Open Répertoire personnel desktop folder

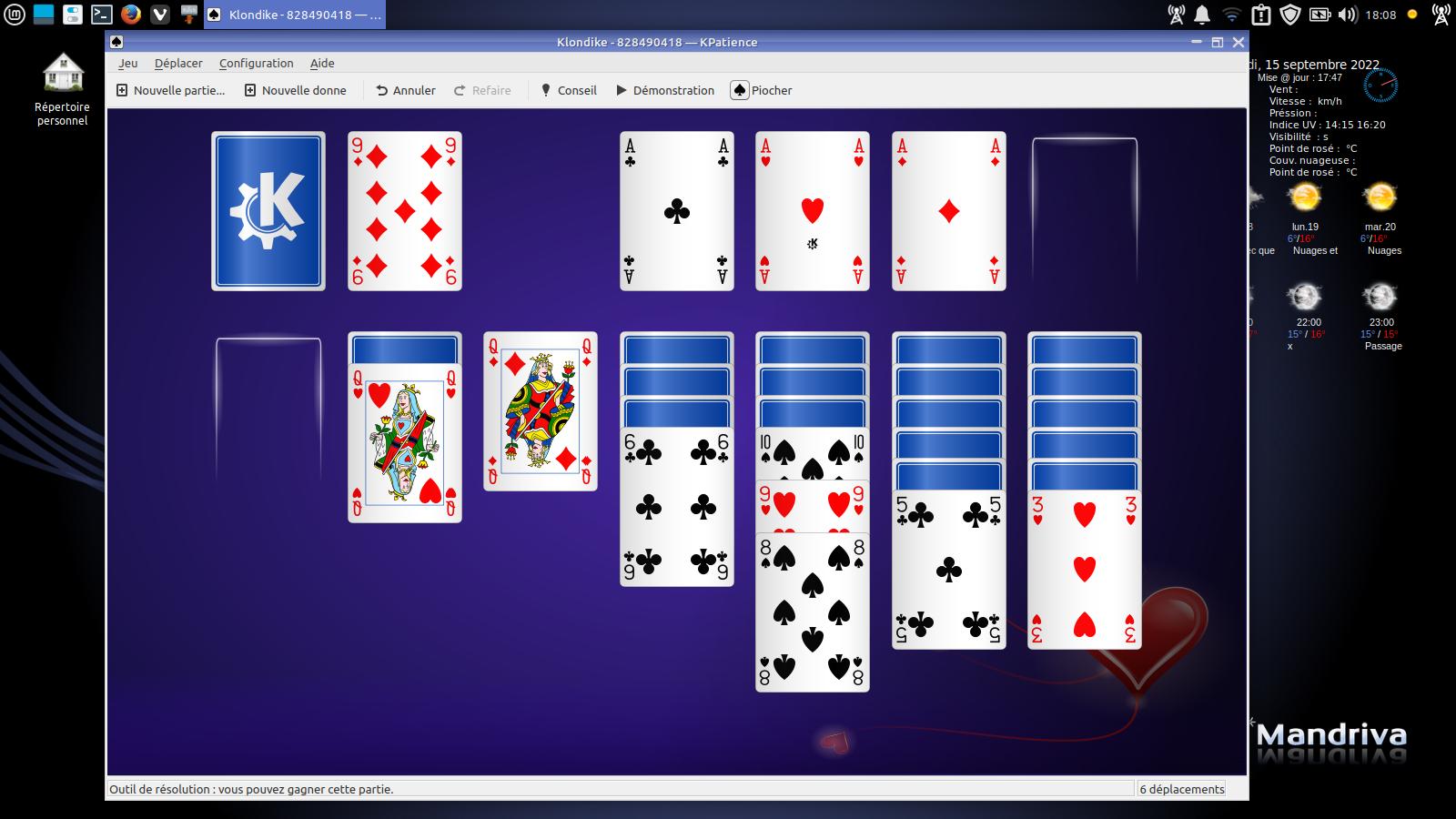62,89
